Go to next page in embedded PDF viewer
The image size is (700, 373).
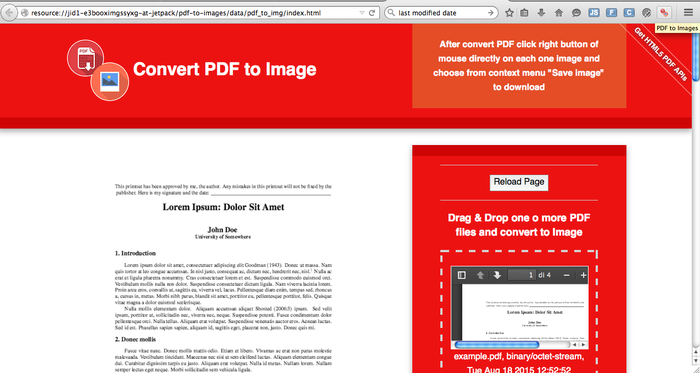point(497,275)
